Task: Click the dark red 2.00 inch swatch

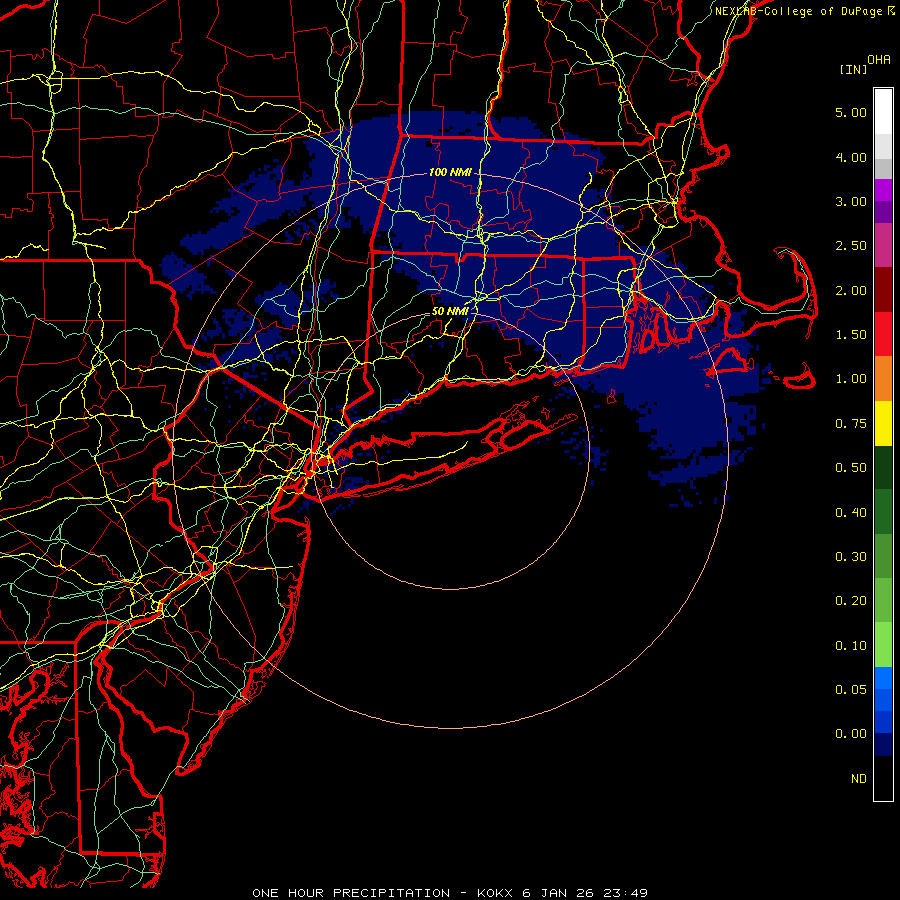Action: tap(883, 290)
